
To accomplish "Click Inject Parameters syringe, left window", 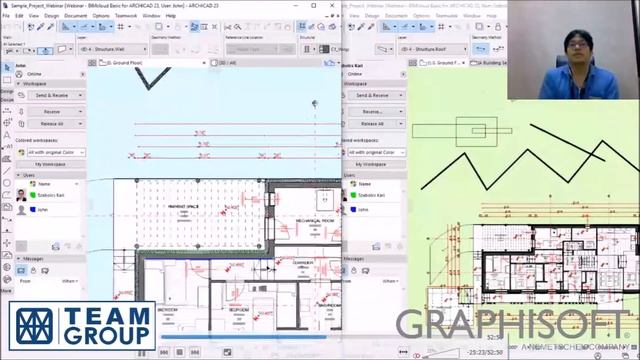I will [51, 27].
